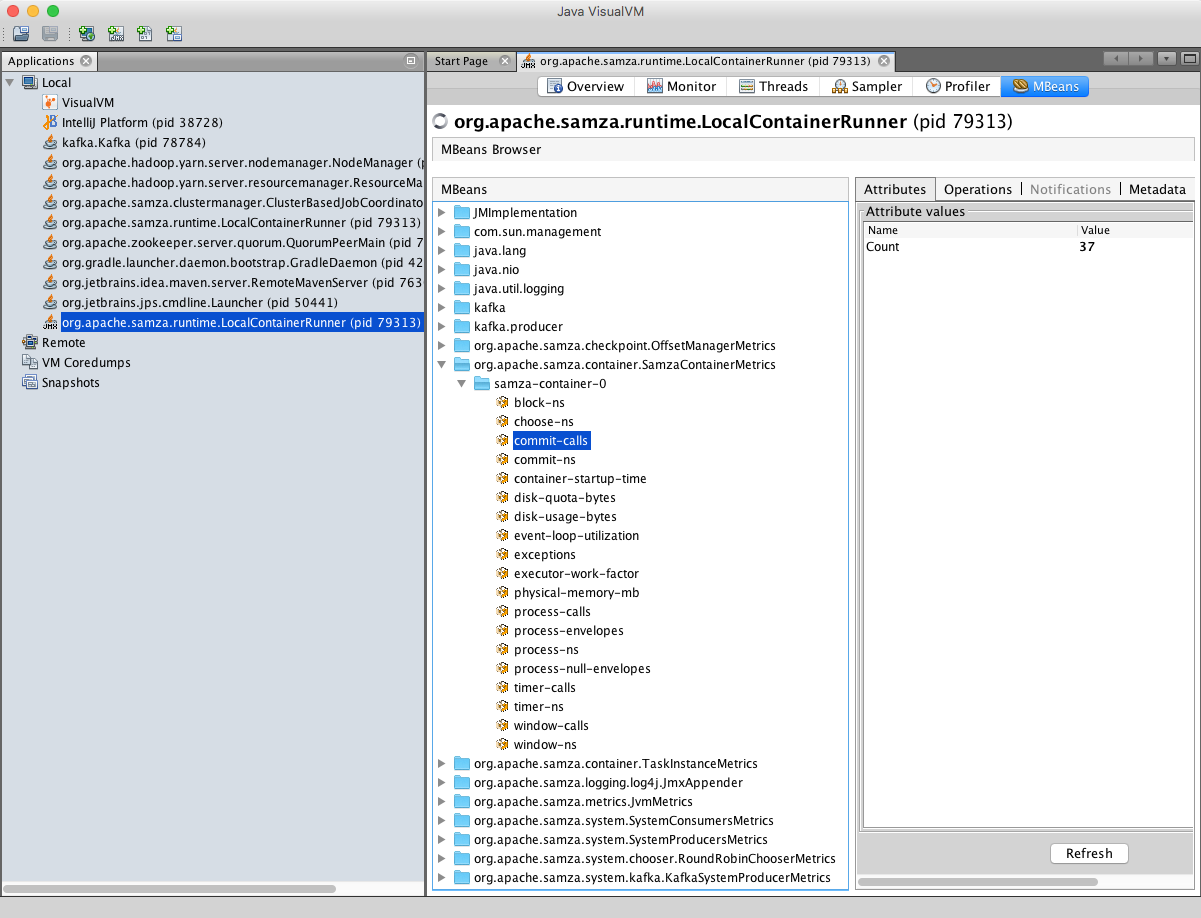The image size is (1201, 918).
Task: Expand the java.lang MBeans folder
Action: [442, 251]
